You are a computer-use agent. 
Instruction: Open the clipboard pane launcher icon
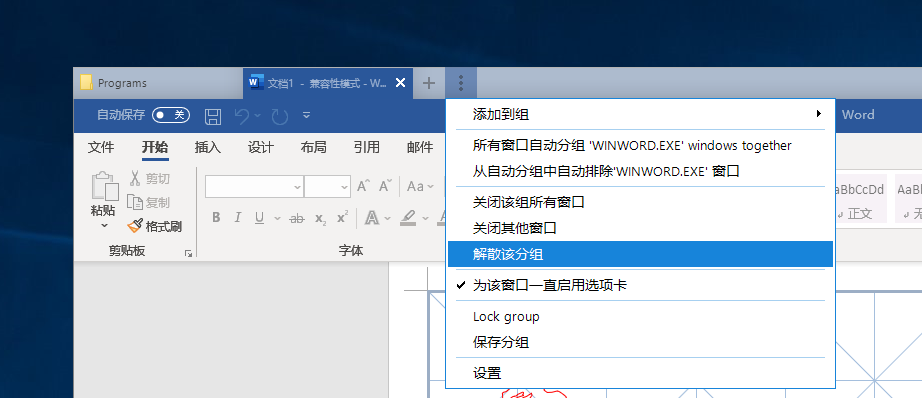click(188, 253)
